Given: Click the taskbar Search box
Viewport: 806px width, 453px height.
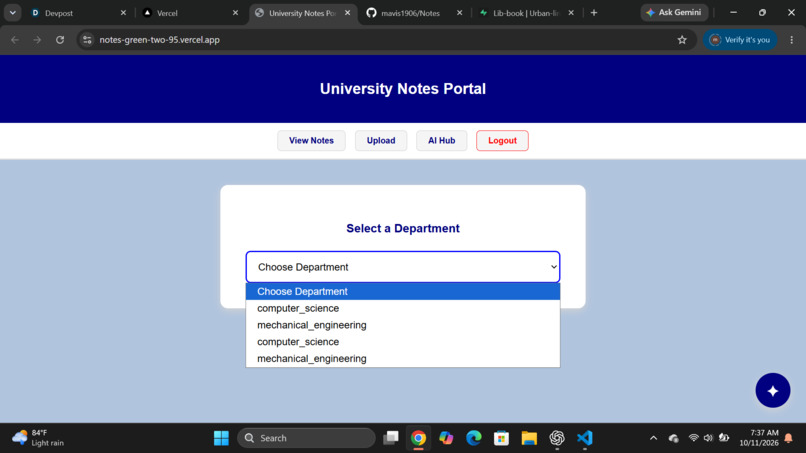Looking at the screenshot, I should point(306,438).
